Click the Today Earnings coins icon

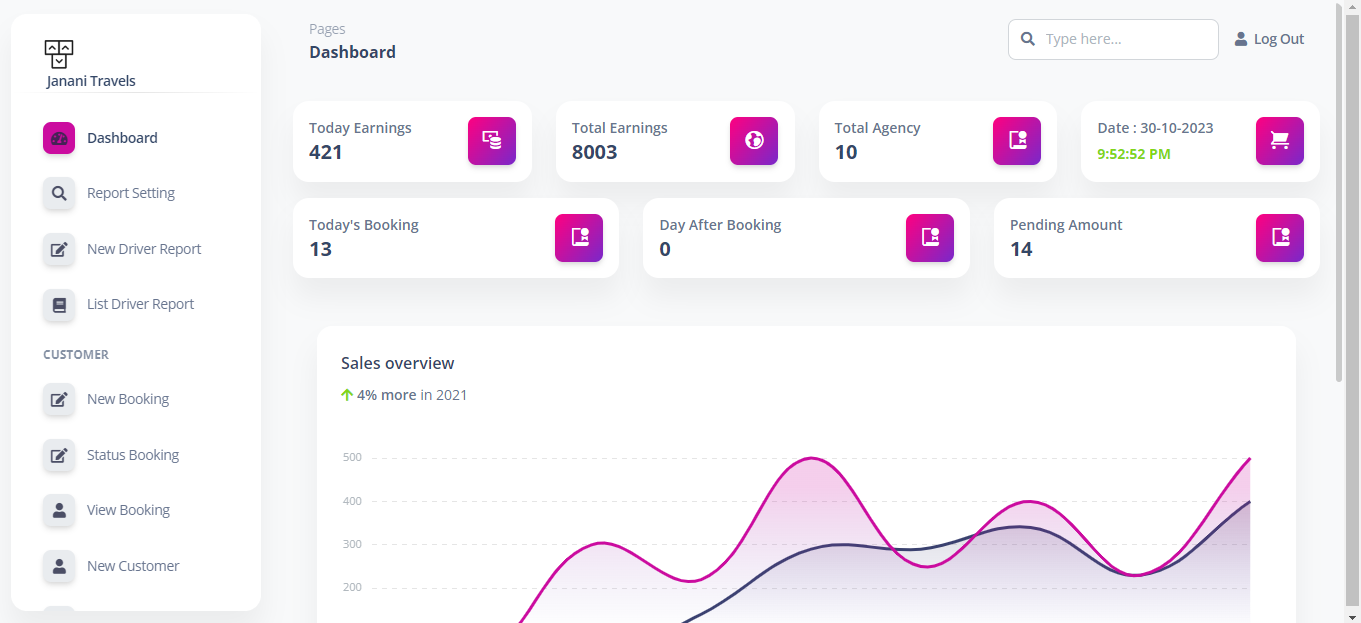tap(492, 141)
